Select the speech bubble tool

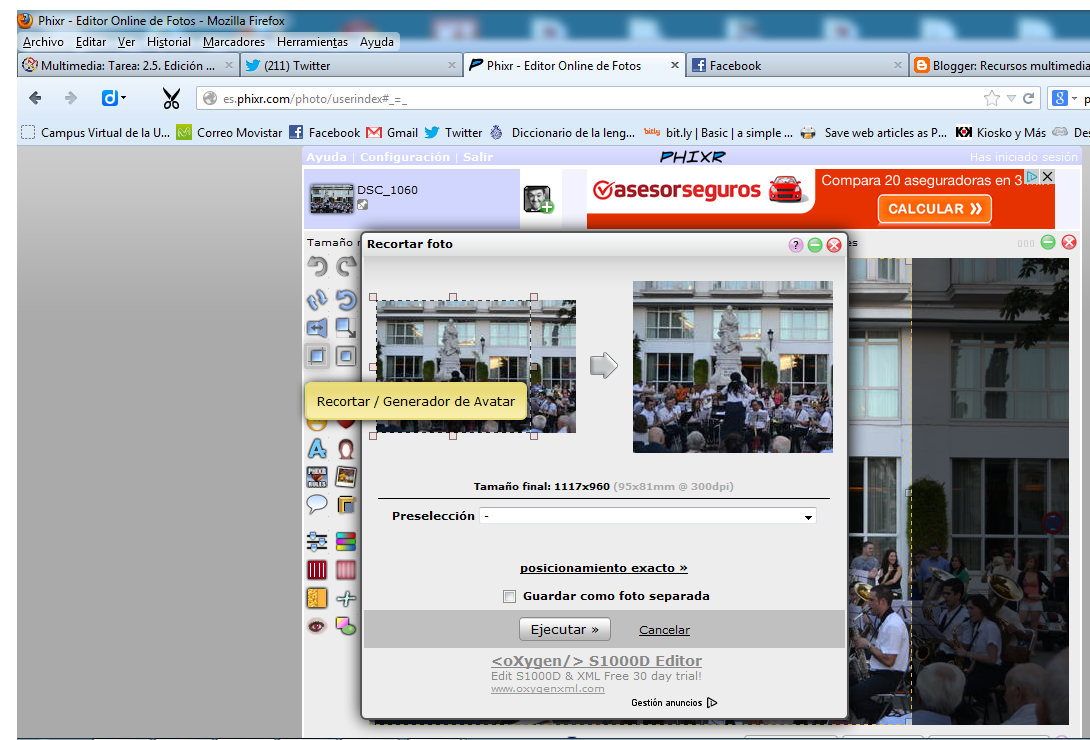317,504
